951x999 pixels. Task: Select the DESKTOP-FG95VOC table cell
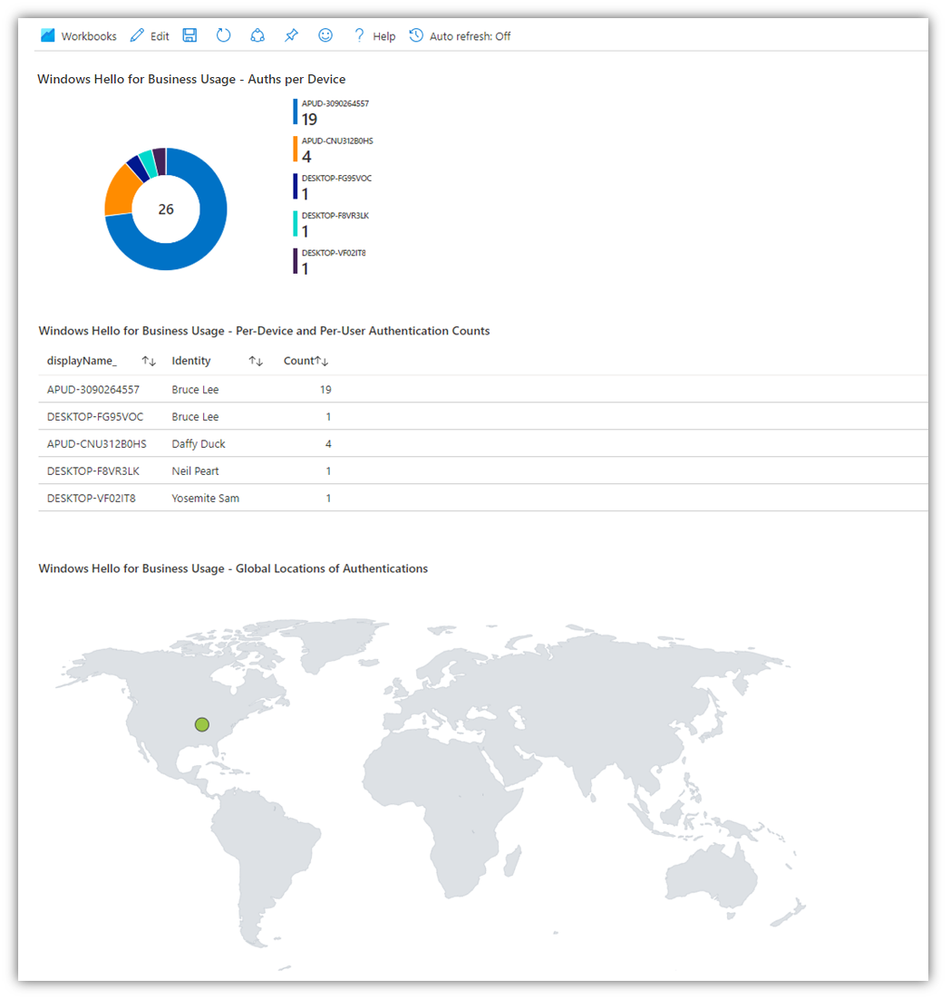coord(95,417)
